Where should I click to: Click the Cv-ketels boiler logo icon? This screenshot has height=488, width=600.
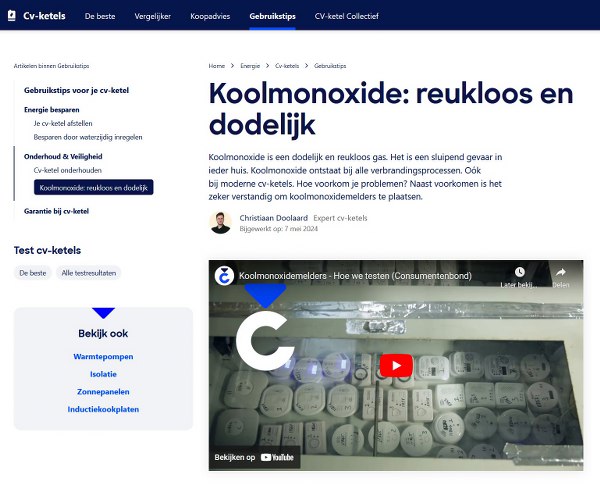(x=11, y=16)
